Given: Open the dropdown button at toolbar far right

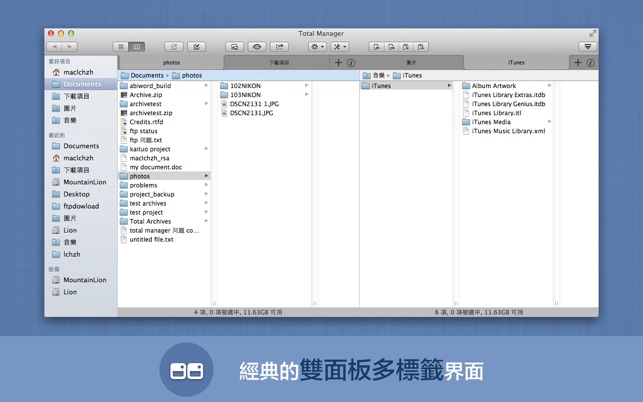Looking at the screenshot, I should [x=588, y=47].
